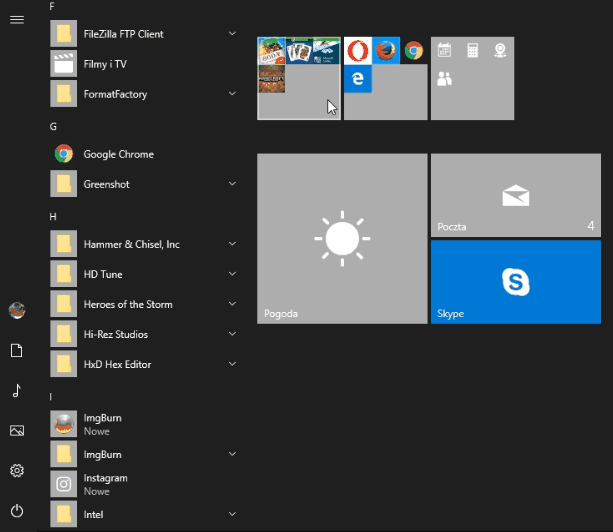Open the Candy Crush Soda tile in games folder
Screen dimensions: 613x532
[x=272, y=51]
